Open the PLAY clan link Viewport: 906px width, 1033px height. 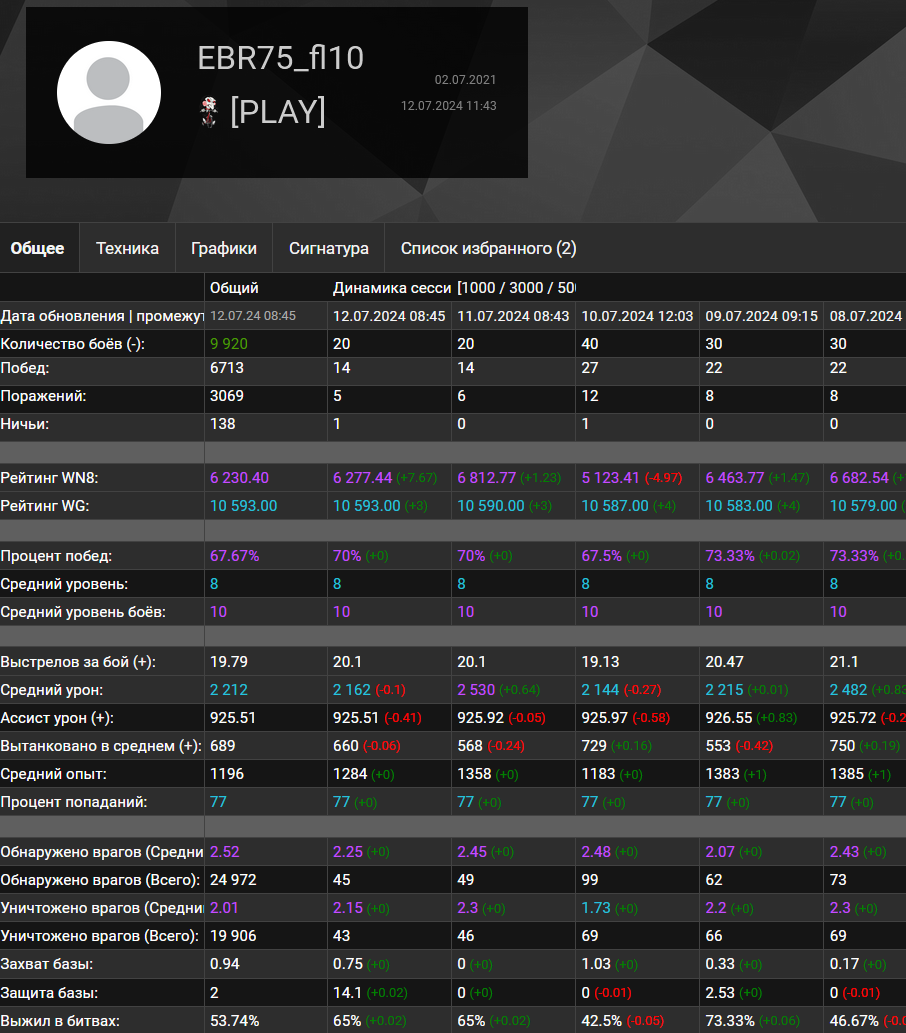pyautogui.click(x=277, y=111)
